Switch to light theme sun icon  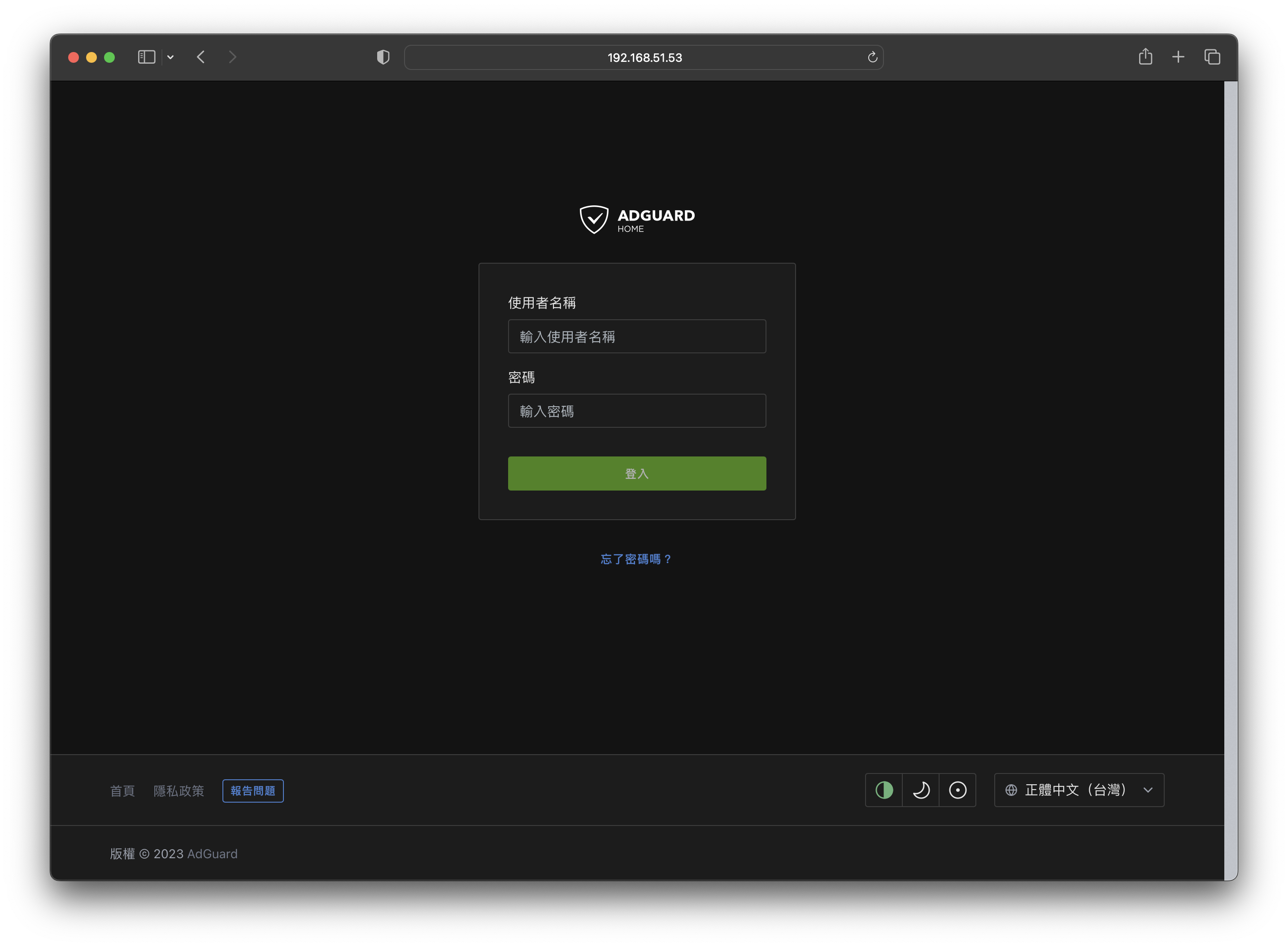957,790
